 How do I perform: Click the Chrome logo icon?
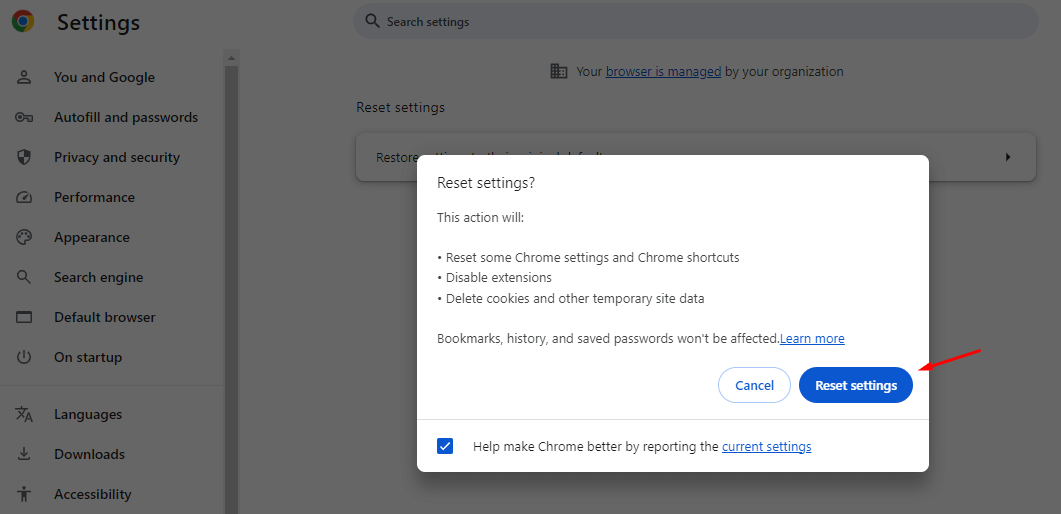22,21
